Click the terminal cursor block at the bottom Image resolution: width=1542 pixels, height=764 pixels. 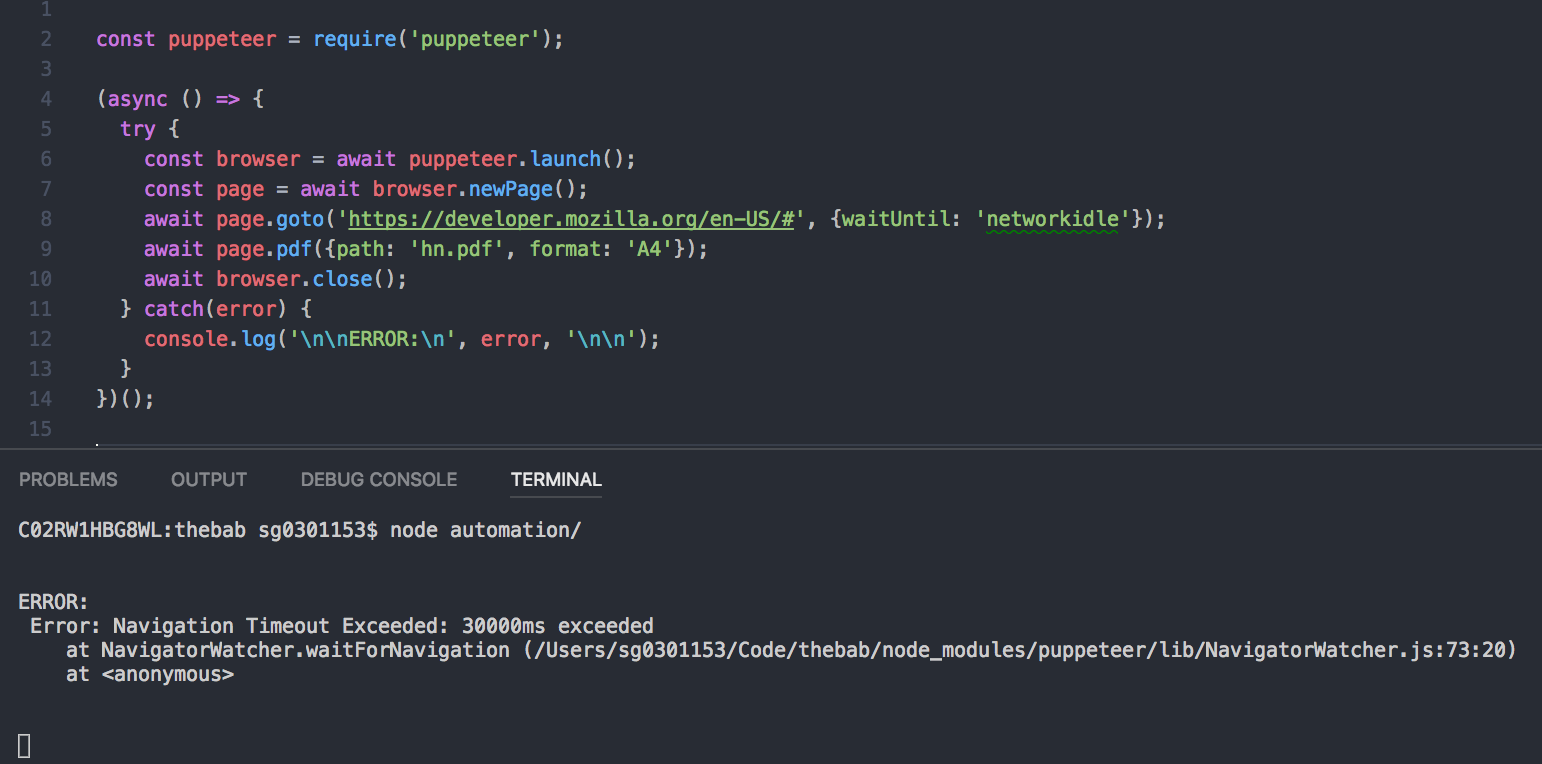pyautogui.click(x=22, y=745)
